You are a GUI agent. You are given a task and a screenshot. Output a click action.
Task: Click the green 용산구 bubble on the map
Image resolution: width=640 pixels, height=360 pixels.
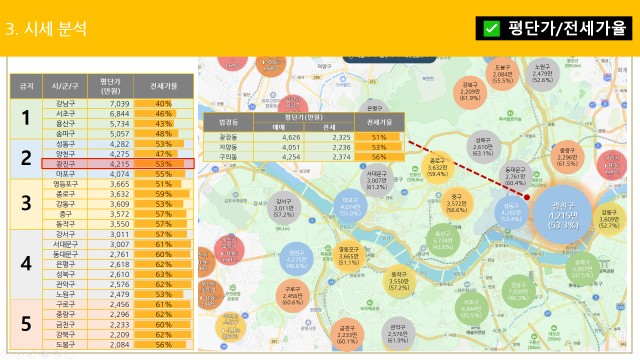(x=443, y=240)
